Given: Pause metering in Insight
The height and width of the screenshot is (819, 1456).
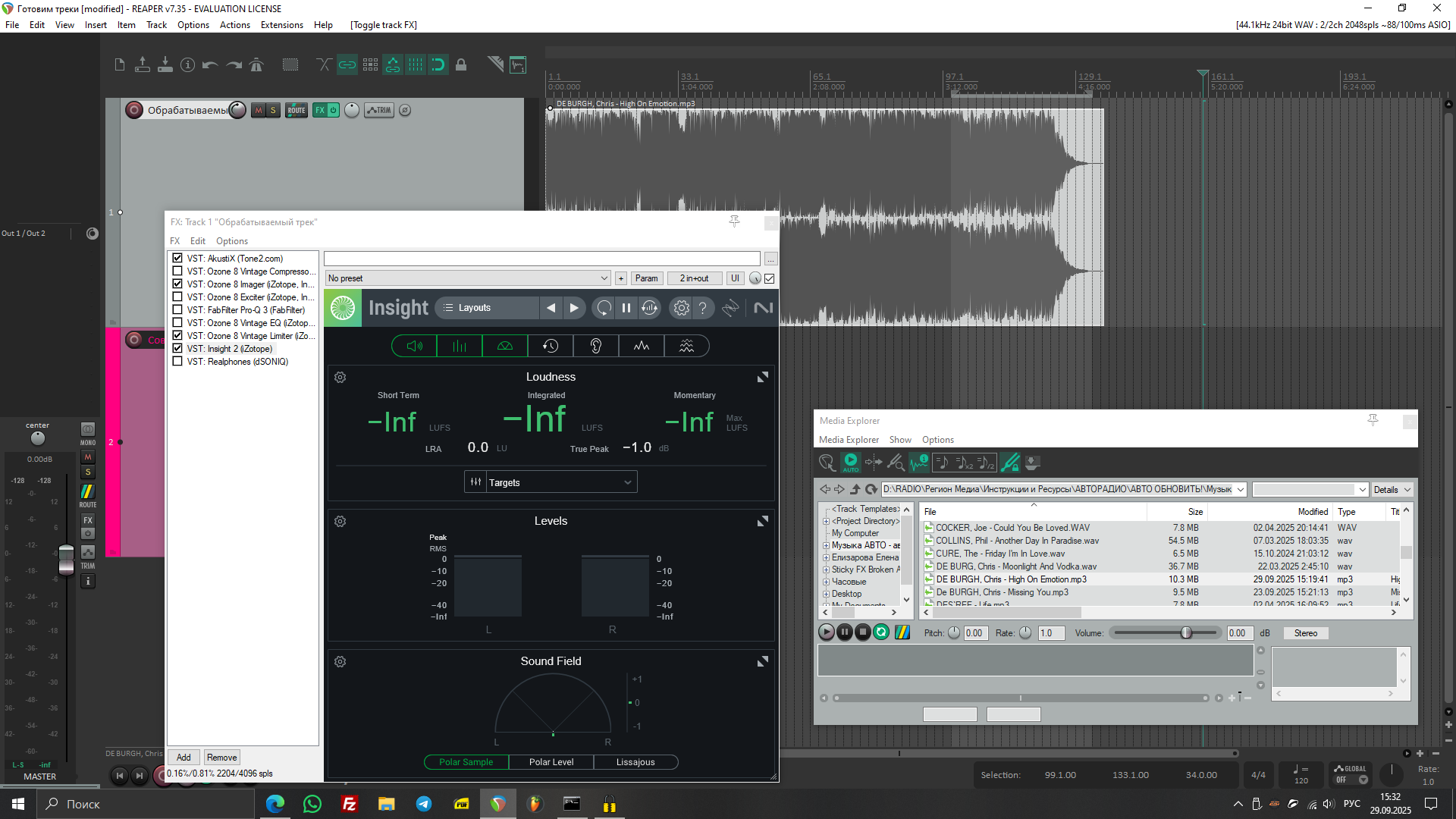Looking at the screenshot, I should tap(626, 308).
